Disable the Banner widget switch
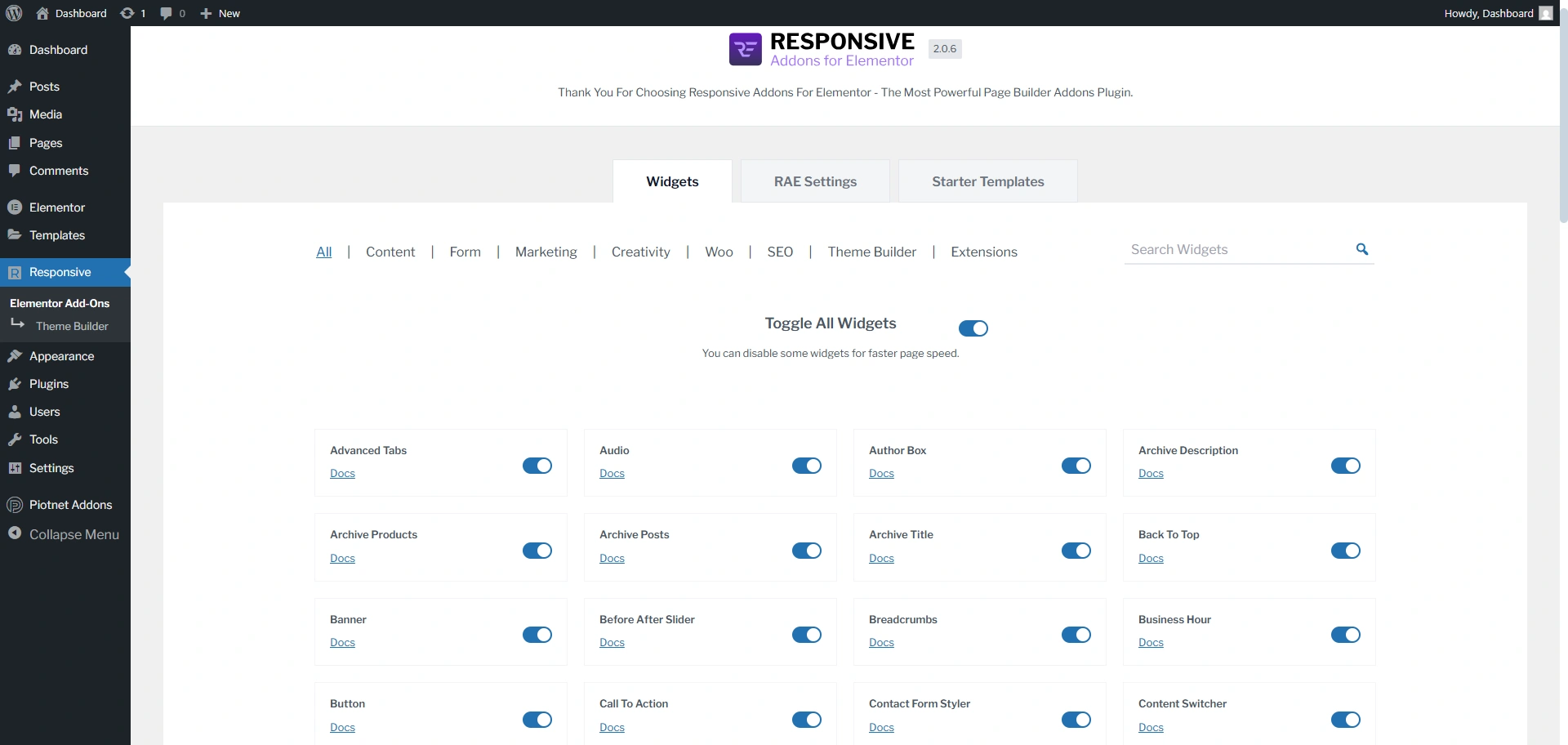This screenshot has height=745, width=1568. (x=537, y=635)
